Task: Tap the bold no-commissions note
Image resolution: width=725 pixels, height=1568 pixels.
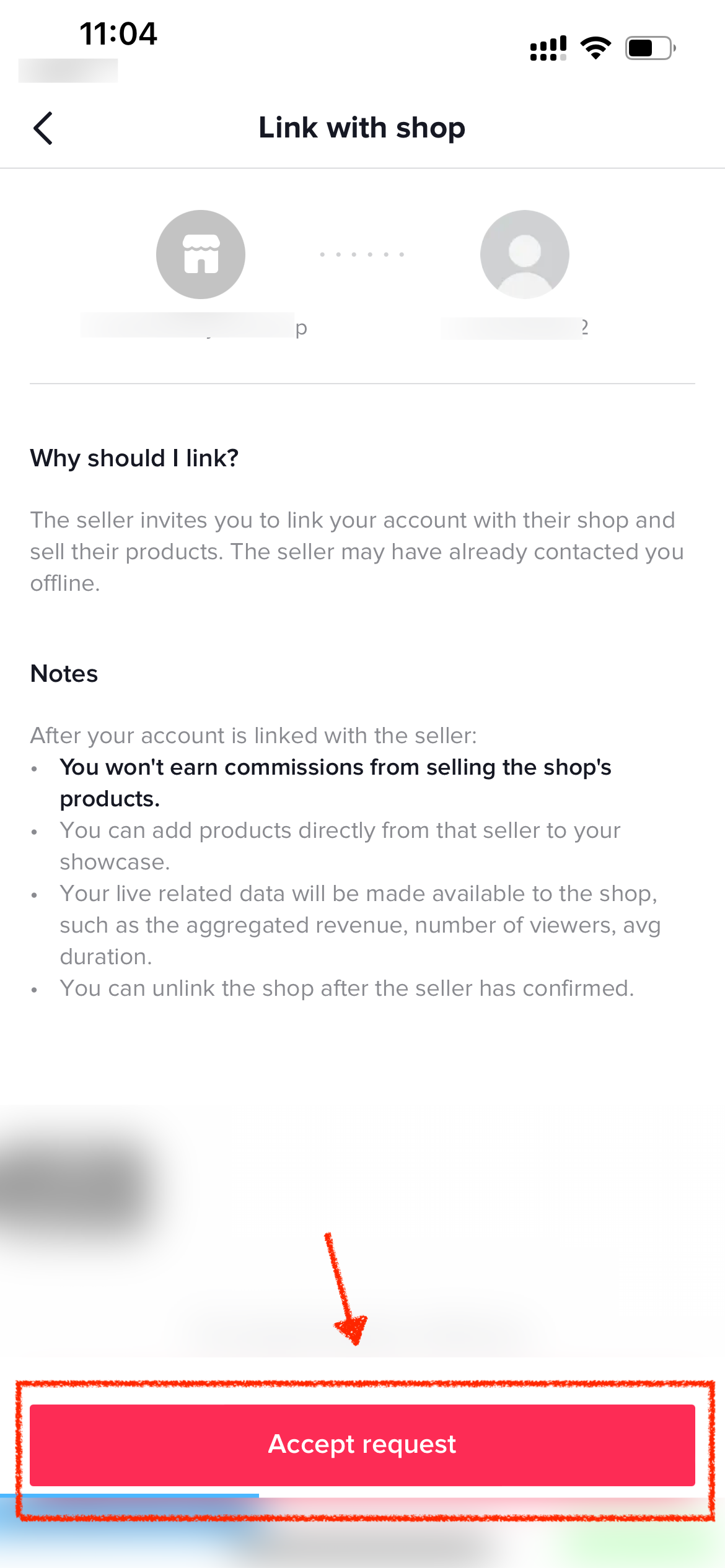Action: click(335, 783)
